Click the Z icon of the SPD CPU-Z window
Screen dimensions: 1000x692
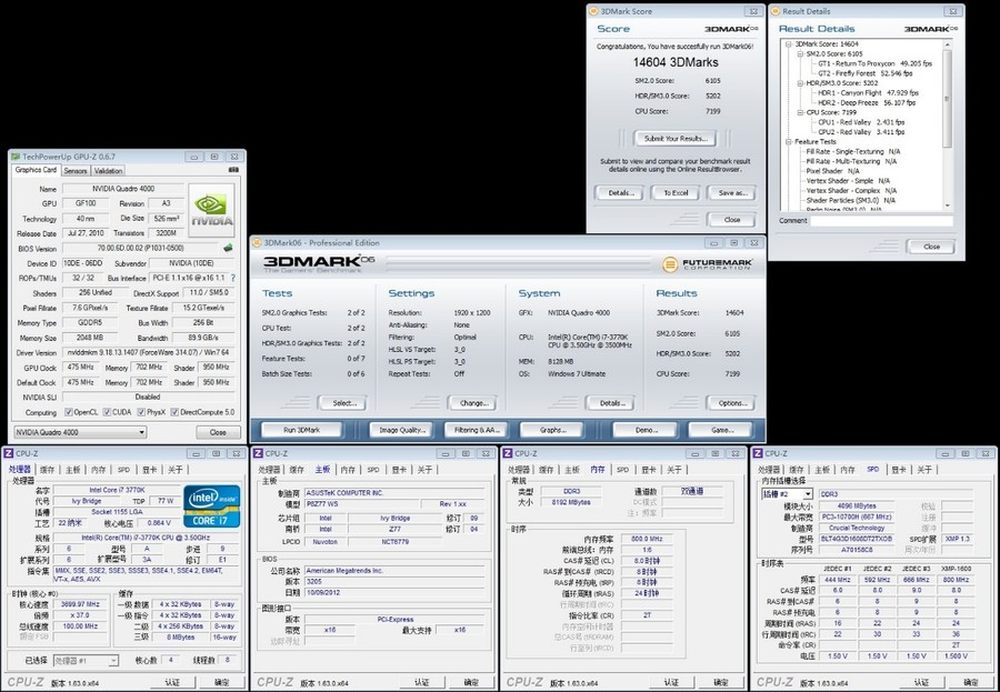coord(758,453)
